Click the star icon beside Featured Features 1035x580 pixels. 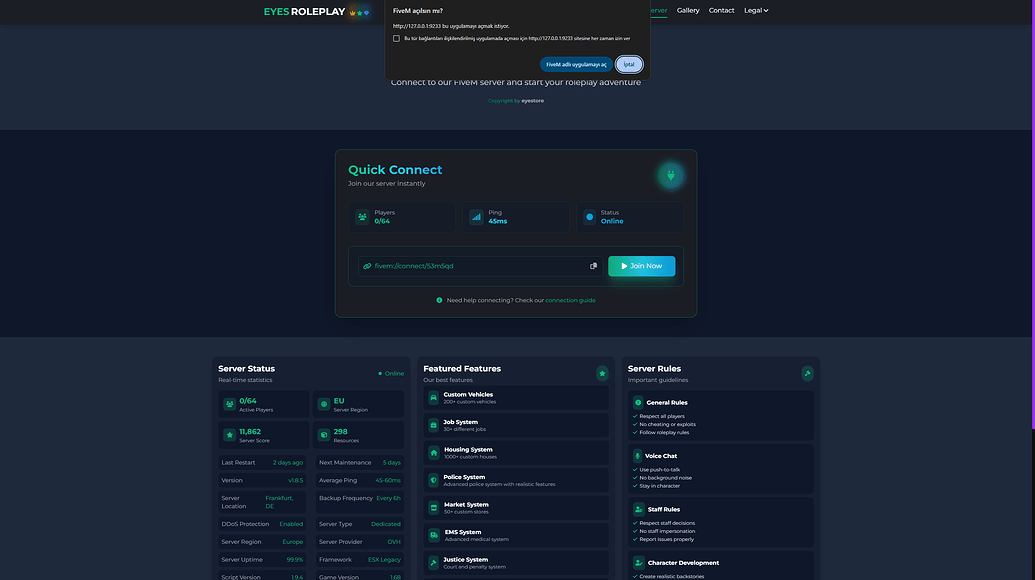pyautogui.click(x=600, y=371)
